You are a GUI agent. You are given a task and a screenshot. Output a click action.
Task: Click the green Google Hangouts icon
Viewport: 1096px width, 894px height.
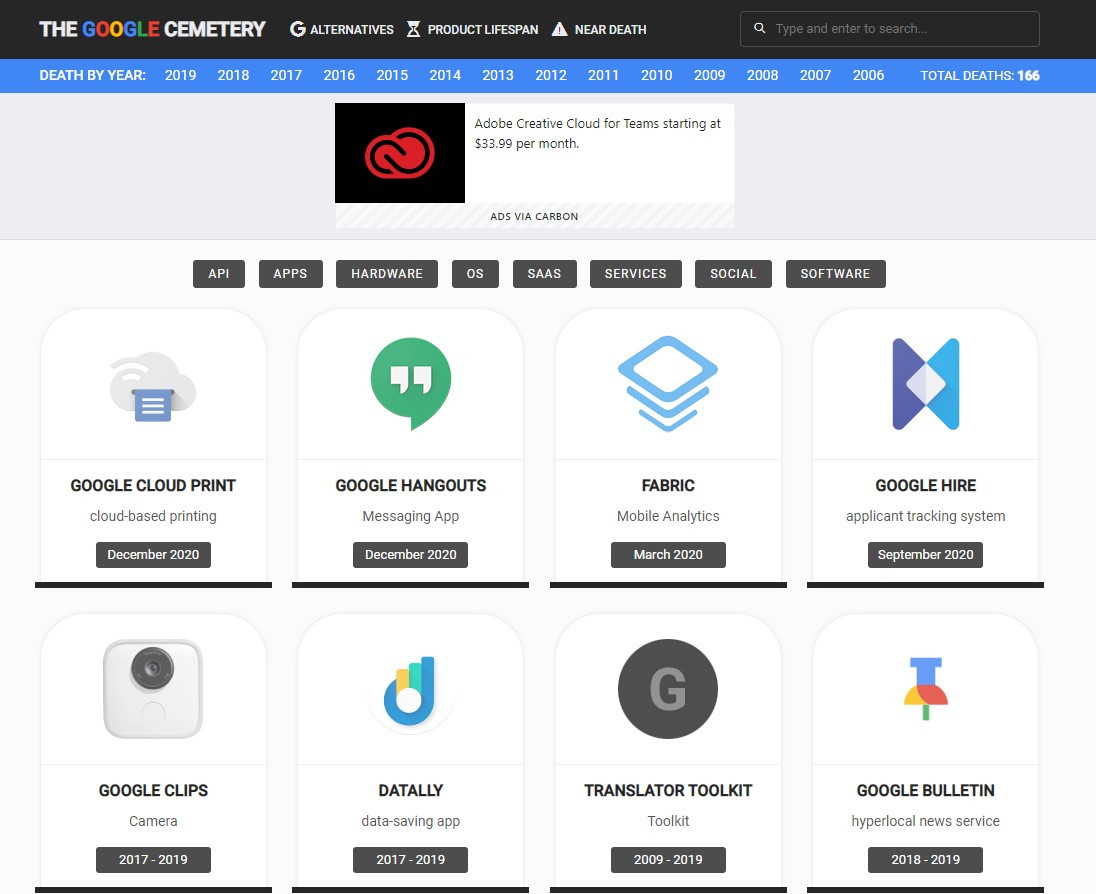click(411, 383)
